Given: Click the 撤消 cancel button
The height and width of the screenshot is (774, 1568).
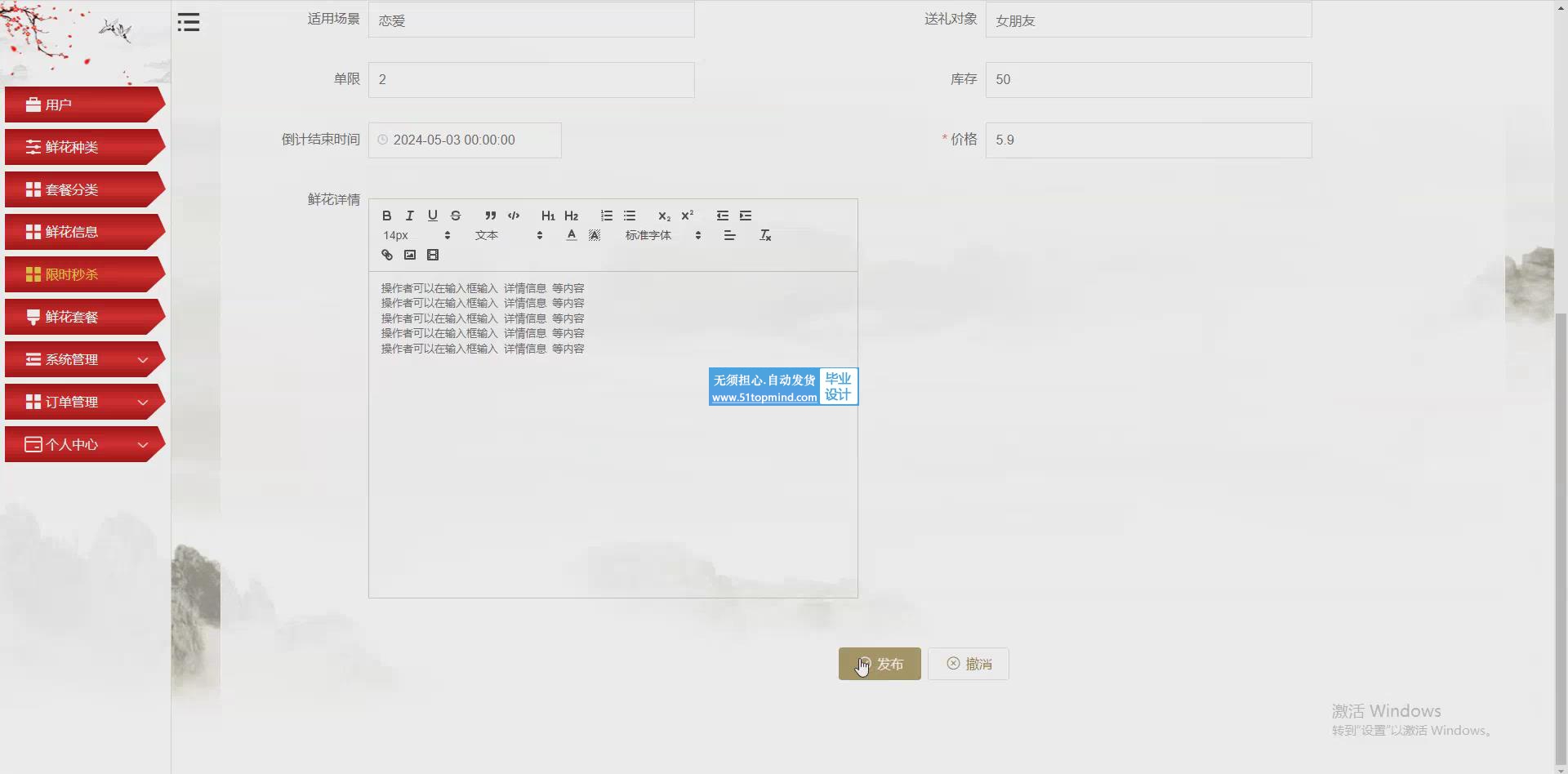Looking at the screenshot, I should (969, 664).
